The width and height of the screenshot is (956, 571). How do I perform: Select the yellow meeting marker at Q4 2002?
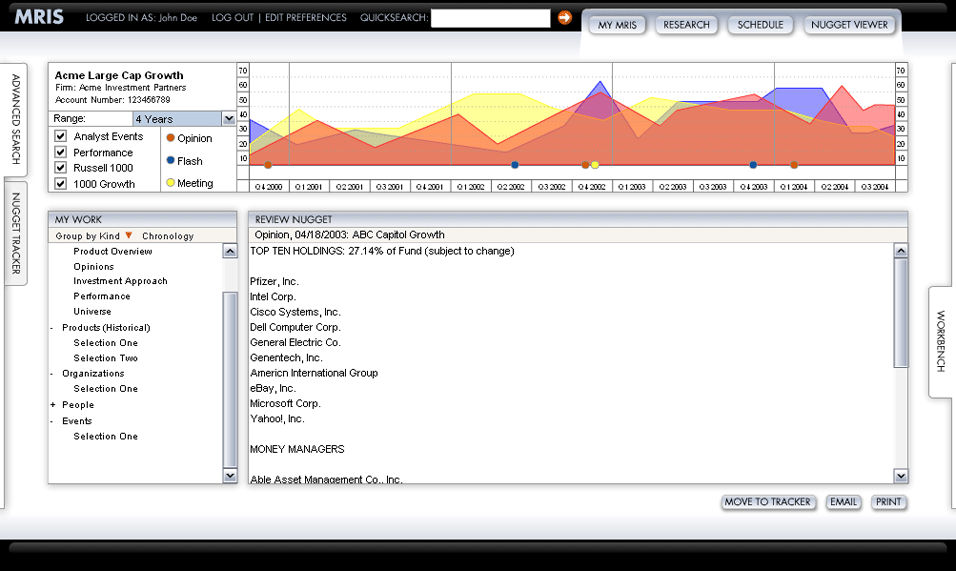pos(595,165)
